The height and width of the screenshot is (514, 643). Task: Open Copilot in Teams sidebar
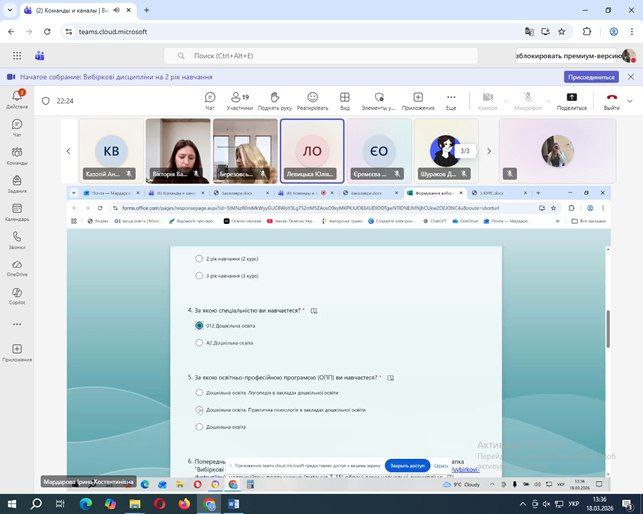coord(17,293)
